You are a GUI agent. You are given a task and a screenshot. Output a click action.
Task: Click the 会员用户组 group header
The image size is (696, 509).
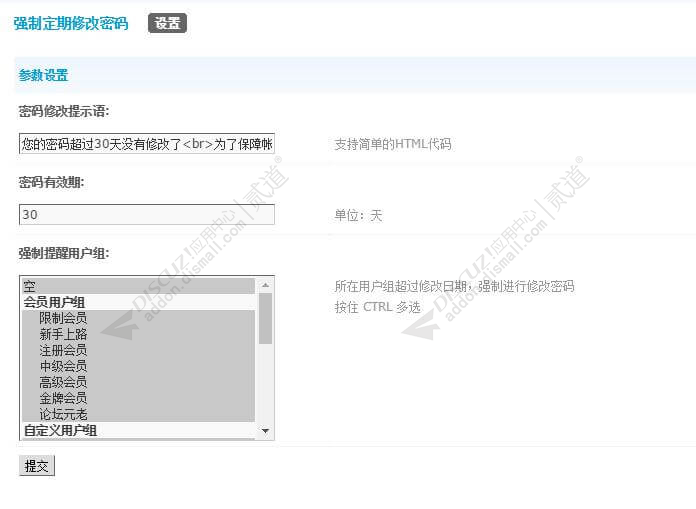pyautogui.click(x=138, y=302)
